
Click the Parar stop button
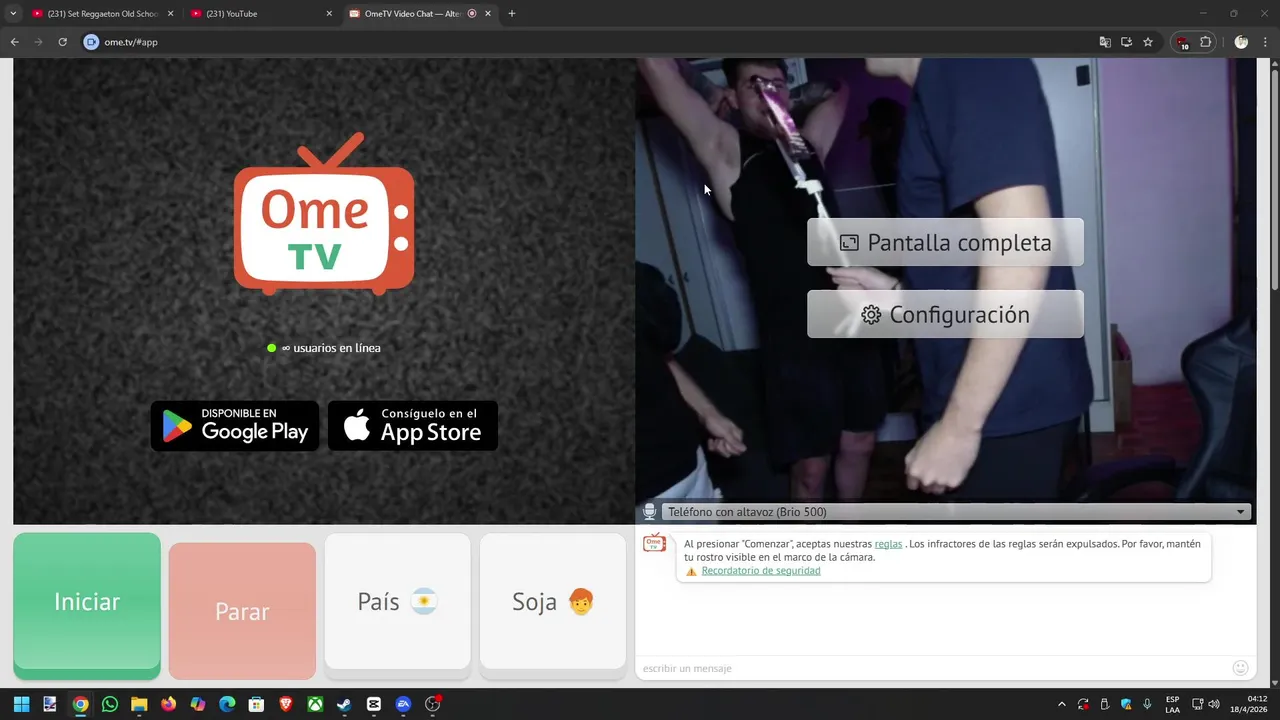click(242, 611)
